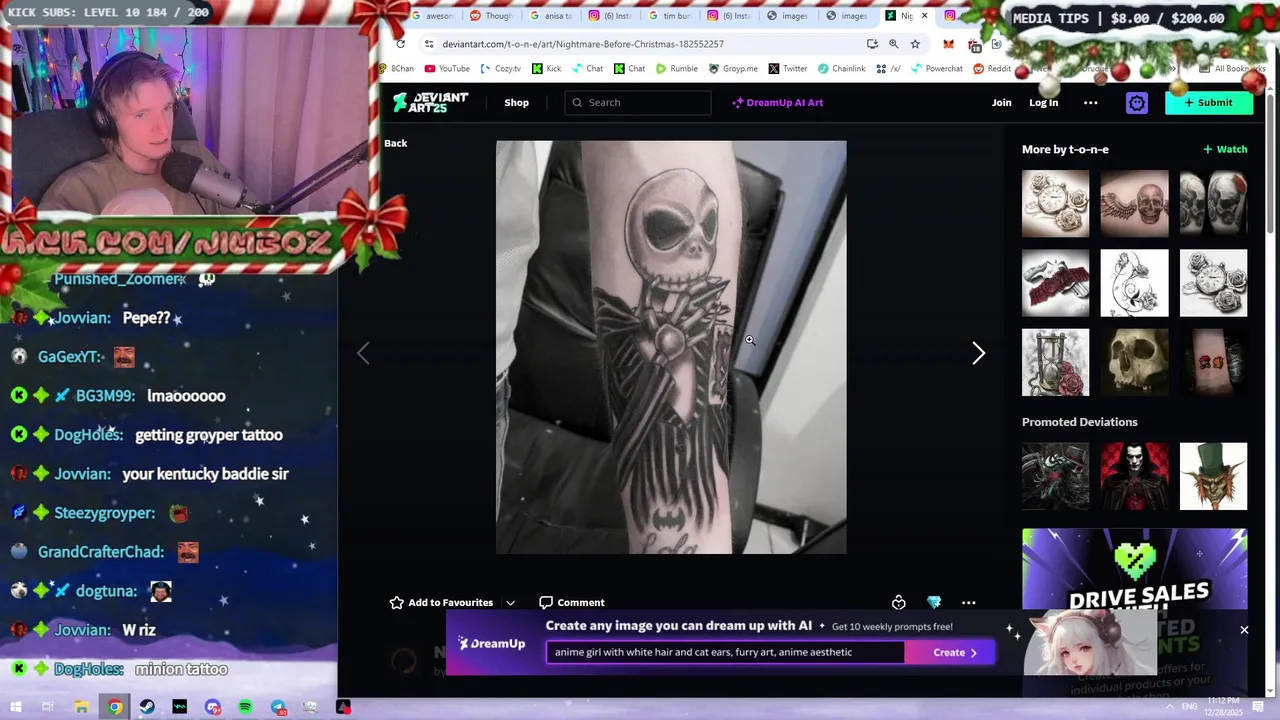This screenshot has height=720, width=1280.
Task: Click the Comment button
Action: pos(571,602)
